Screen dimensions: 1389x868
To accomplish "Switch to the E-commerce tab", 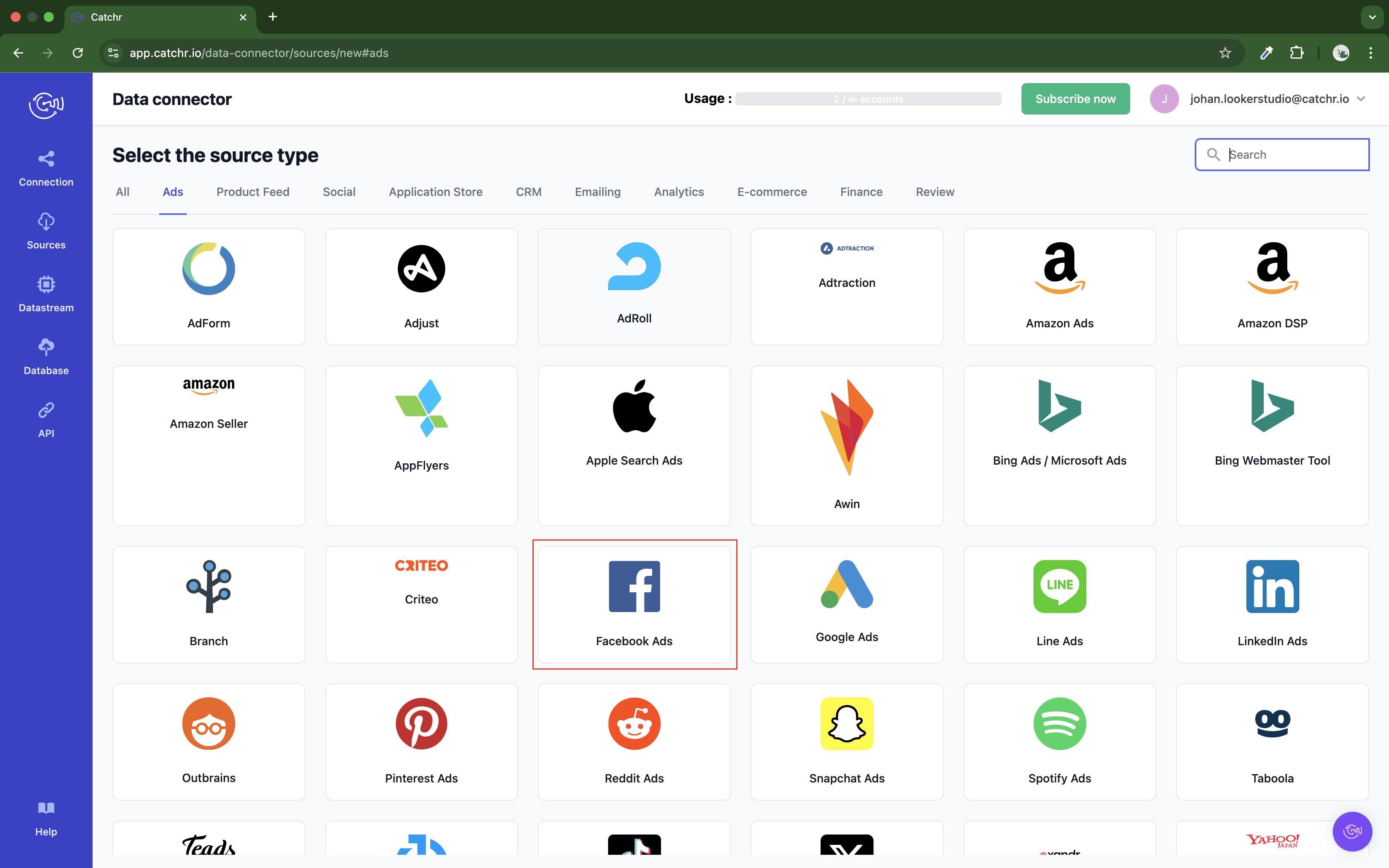I will (772, 192).
